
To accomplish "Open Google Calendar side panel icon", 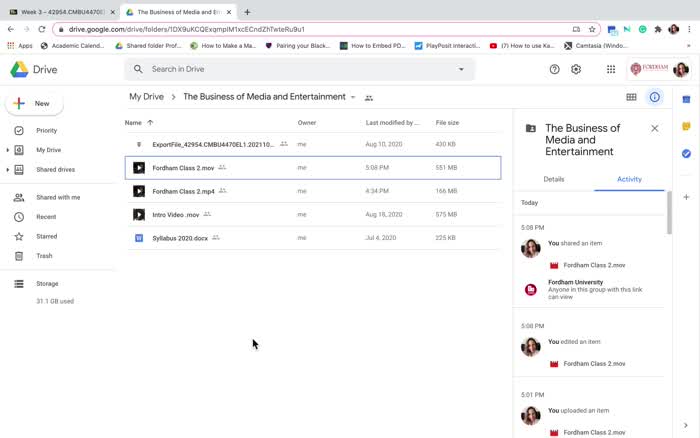I will [686, 99].
